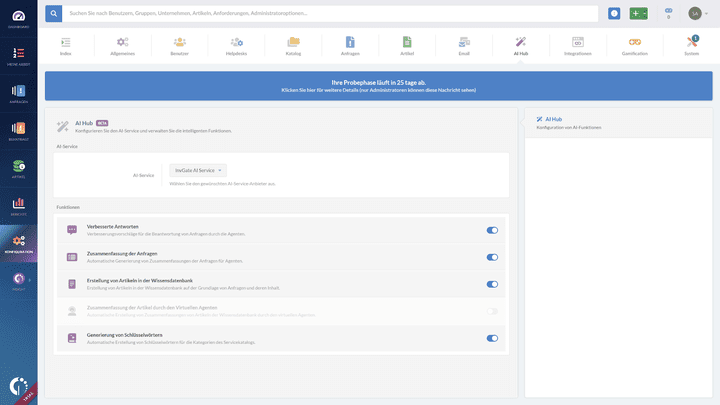The width and height of the screenshot is (720, 405).
Task: Expand the user menu arrow
Action: point(706,14)
